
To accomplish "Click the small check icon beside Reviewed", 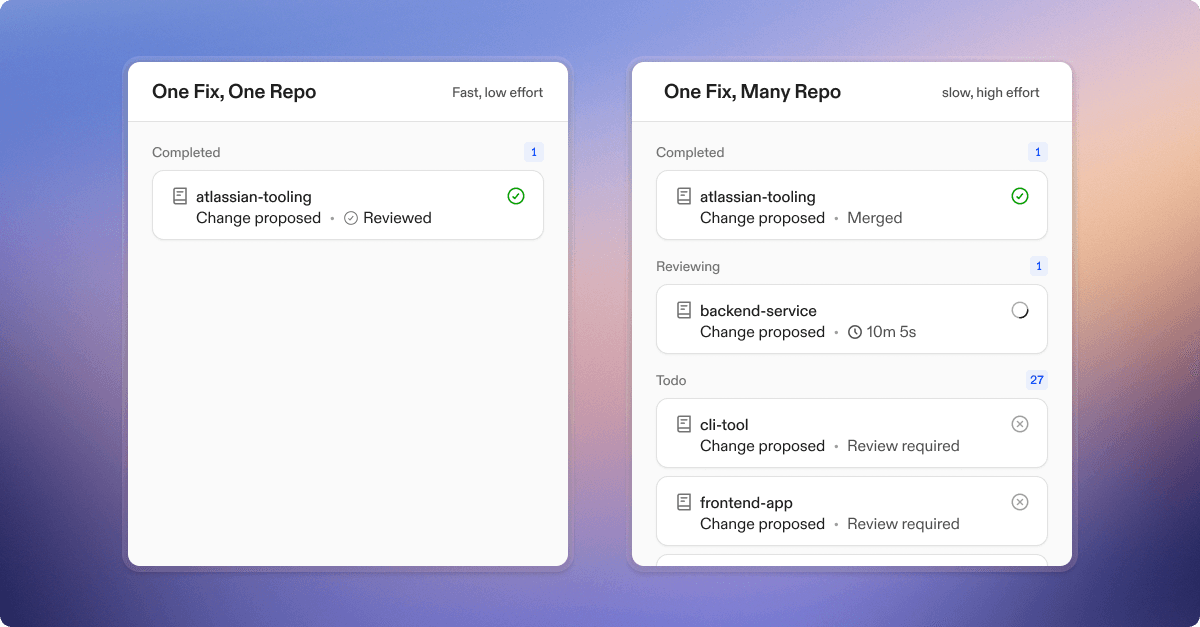I will 351,218.
